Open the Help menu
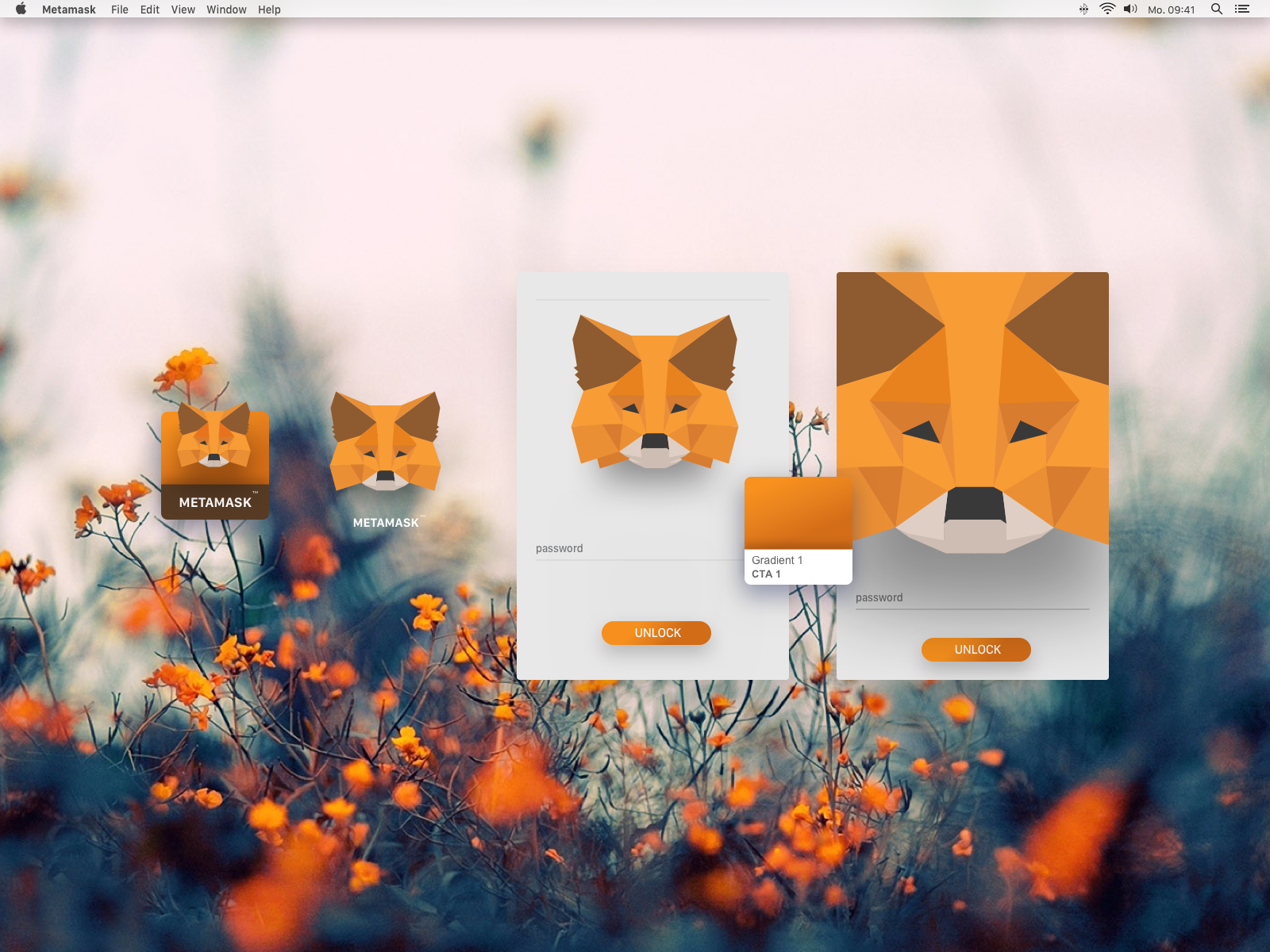 tap(269, 10)
